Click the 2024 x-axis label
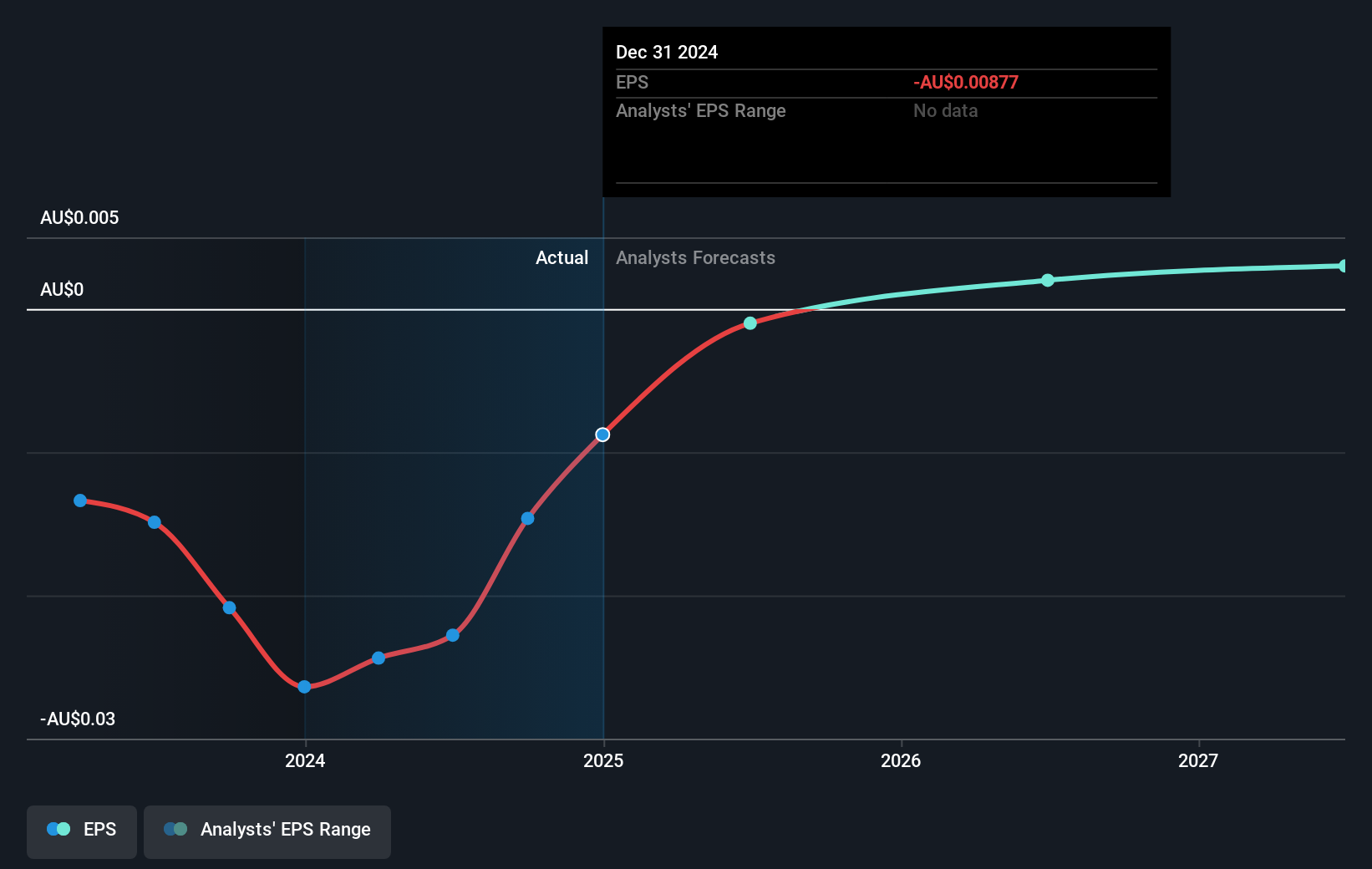 tap(305, 760)
